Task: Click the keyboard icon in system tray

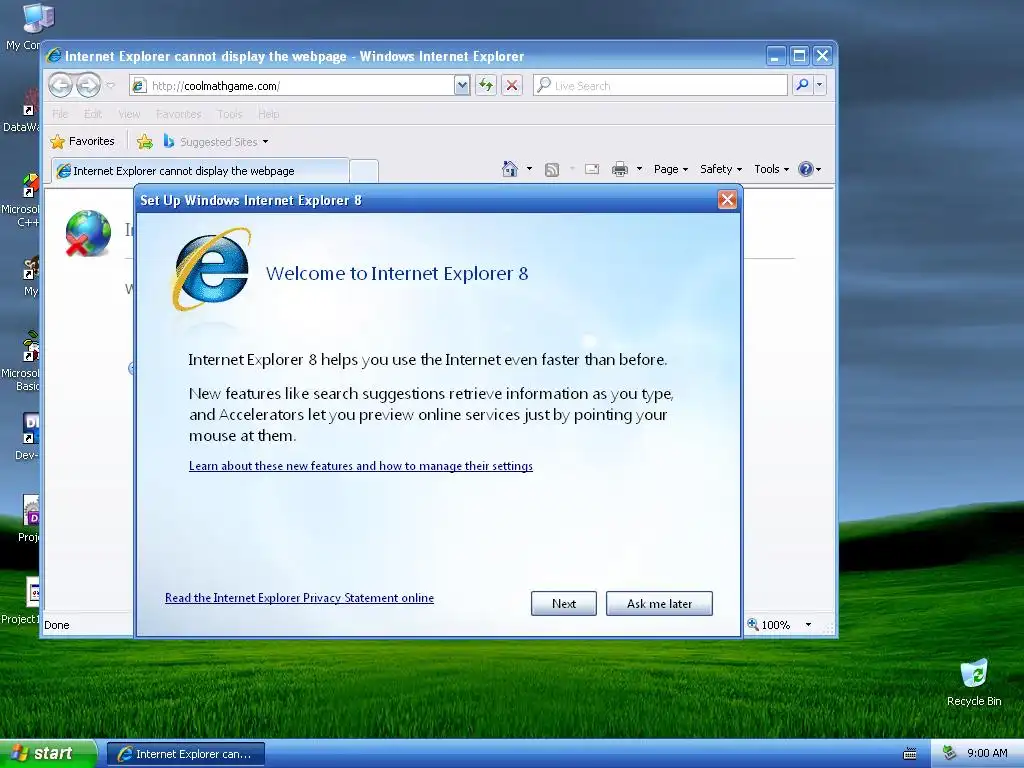Action: click(909, 754)
